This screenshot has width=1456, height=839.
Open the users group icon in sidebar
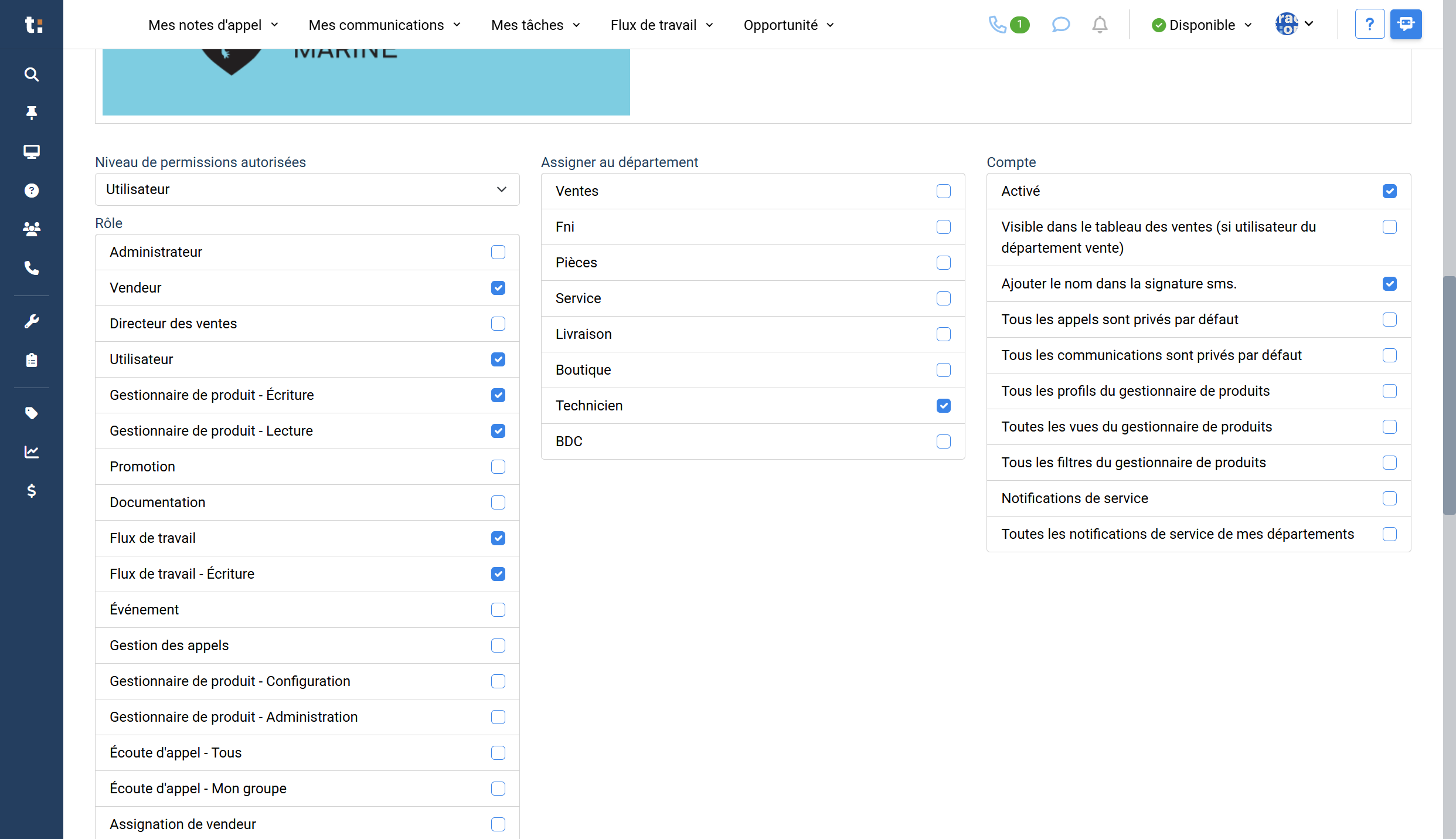[x=32, y=229]
